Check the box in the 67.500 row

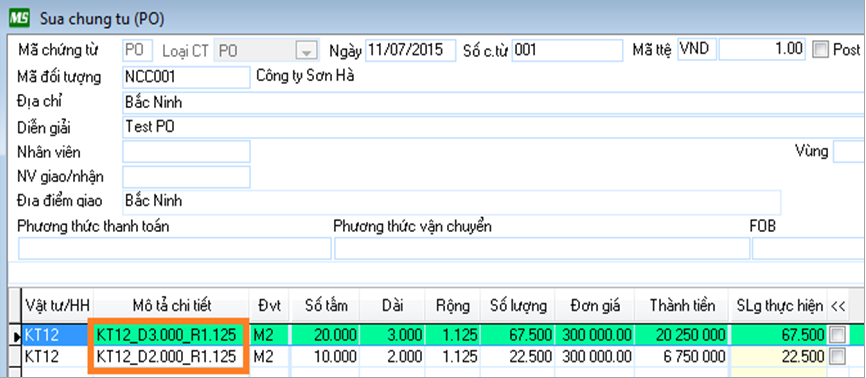pos(838,335)
